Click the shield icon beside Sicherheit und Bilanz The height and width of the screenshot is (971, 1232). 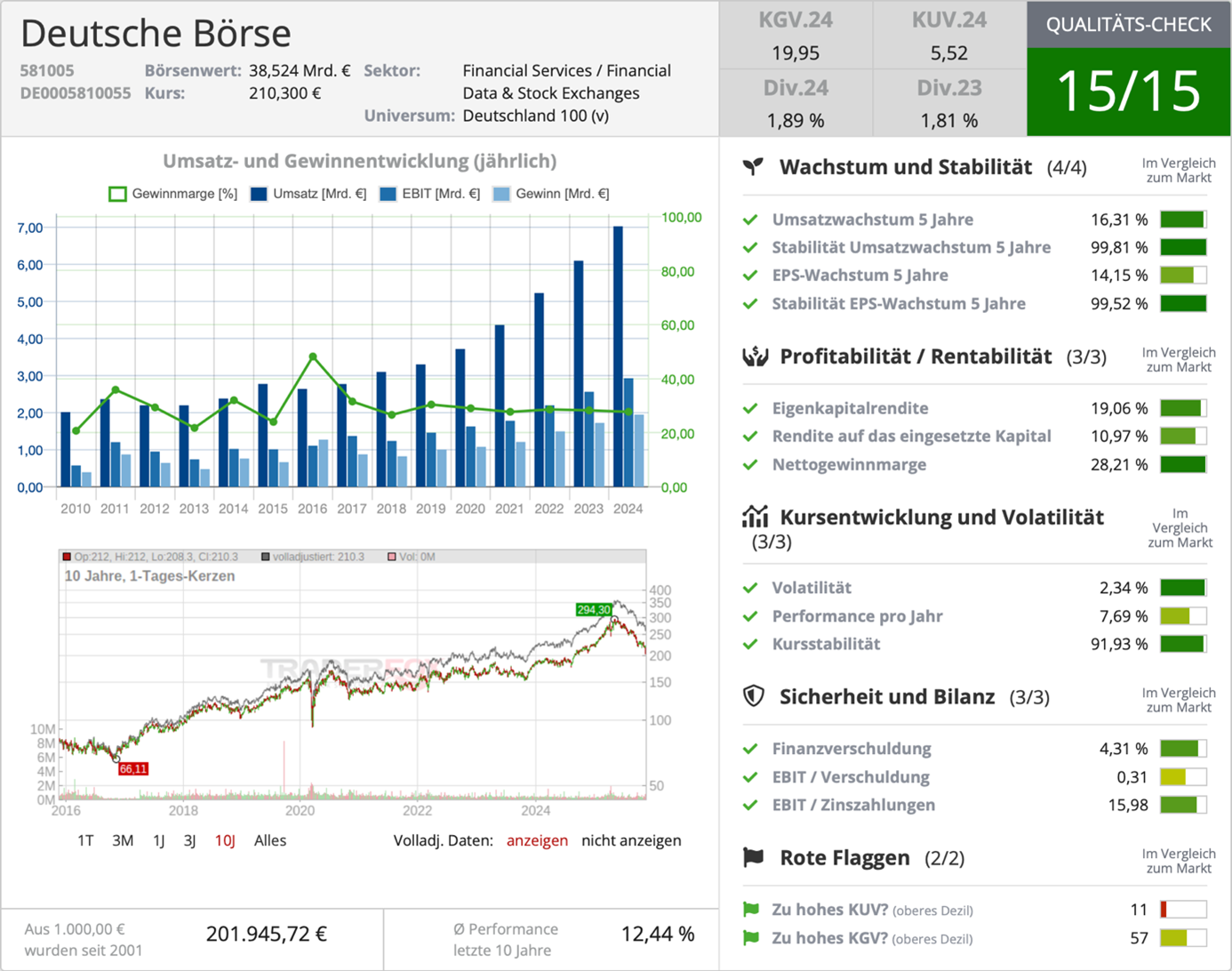752,696
